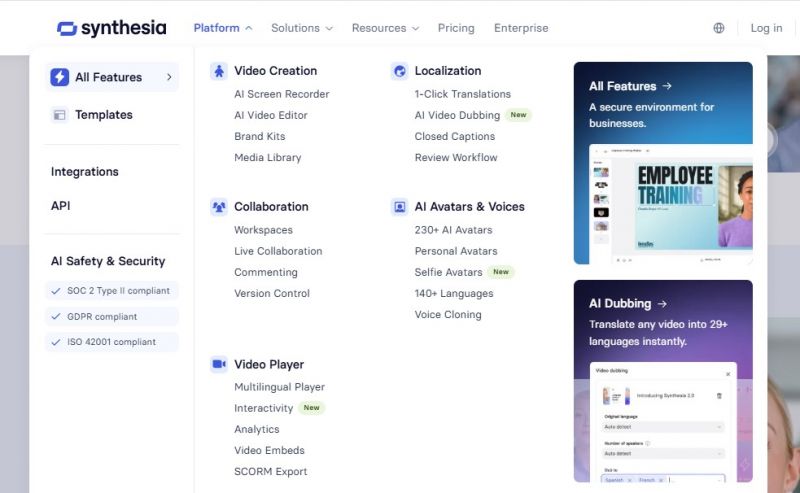Click the AI Avatars & Voices icon
Image resolution: width=800 pixels, height=493 pixels.
tap(399, 207)
